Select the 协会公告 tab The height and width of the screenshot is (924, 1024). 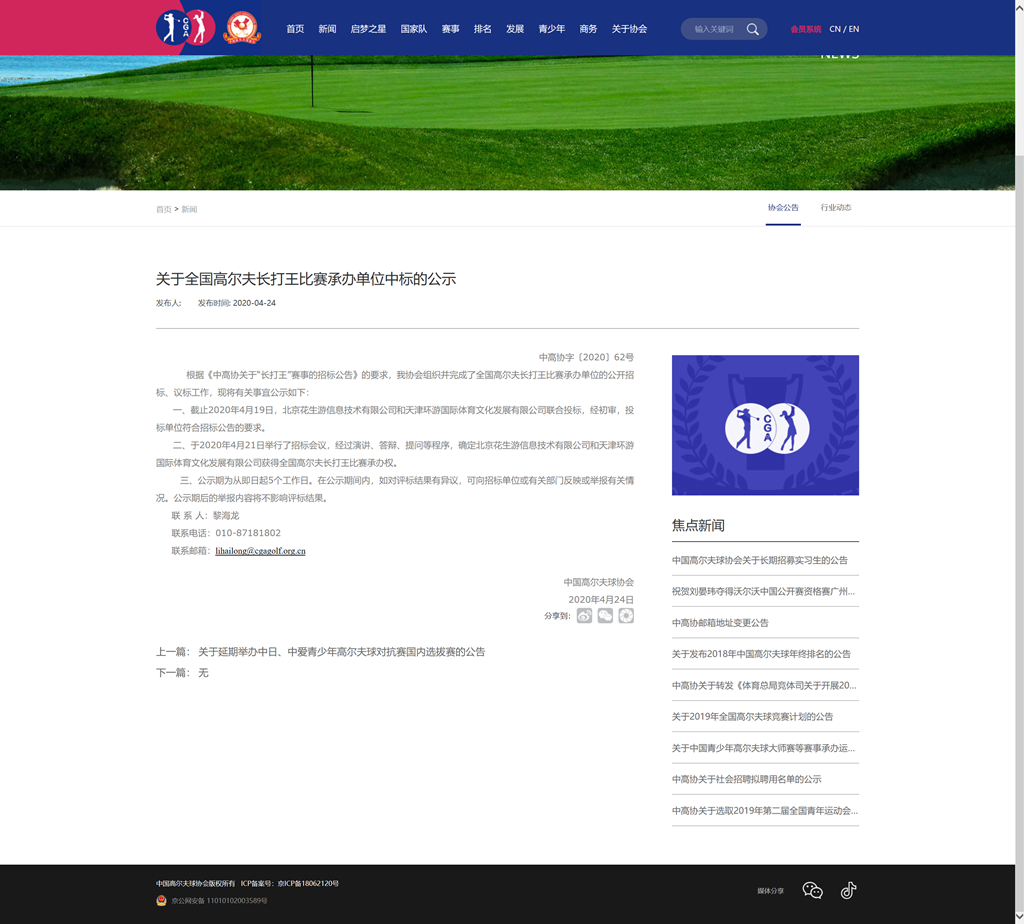coord(783,208)
